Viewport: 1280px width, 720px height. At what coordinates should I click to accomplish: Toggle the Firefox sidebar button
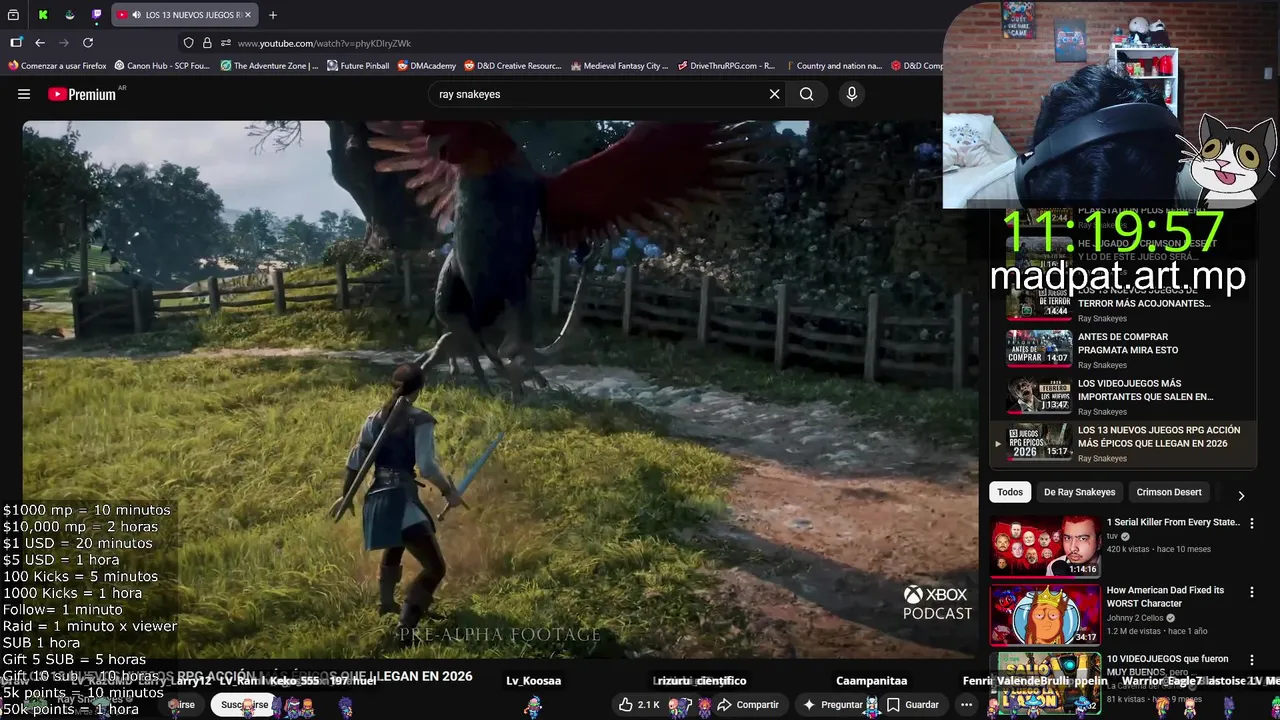16,43
